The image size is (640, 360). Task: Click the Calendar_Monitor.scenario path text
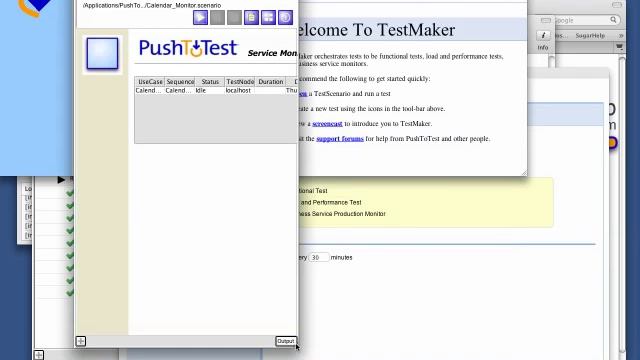click(152, 5)
